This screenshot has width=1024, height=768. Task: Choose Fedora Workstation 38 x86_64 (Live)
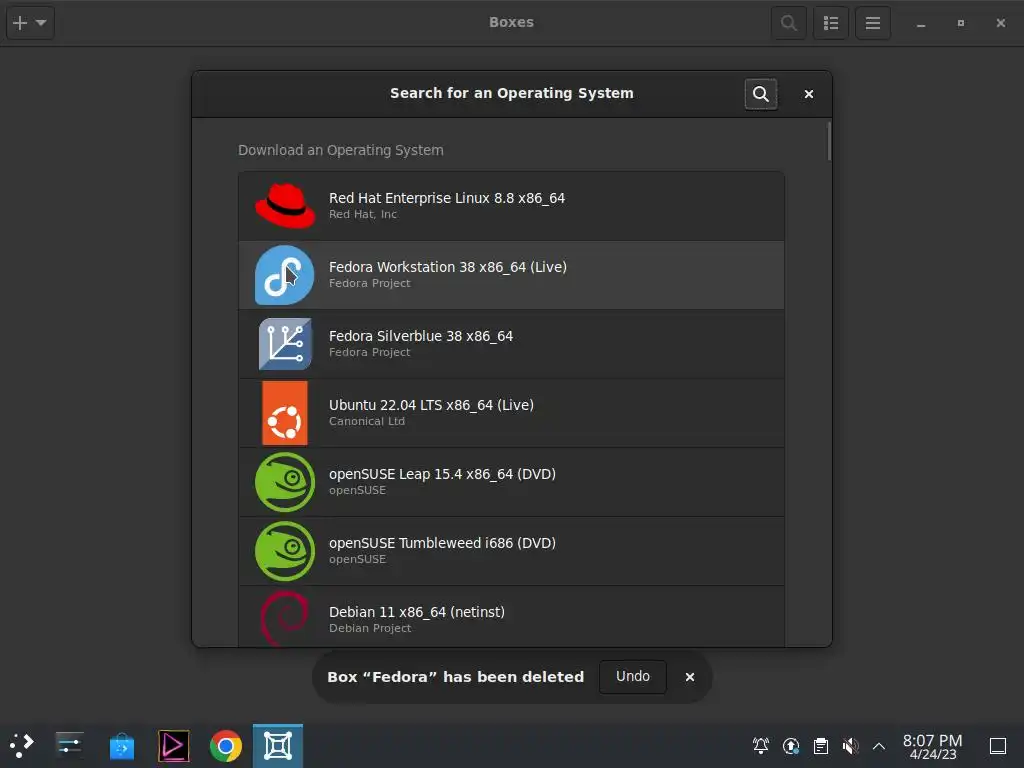(511, 275)
